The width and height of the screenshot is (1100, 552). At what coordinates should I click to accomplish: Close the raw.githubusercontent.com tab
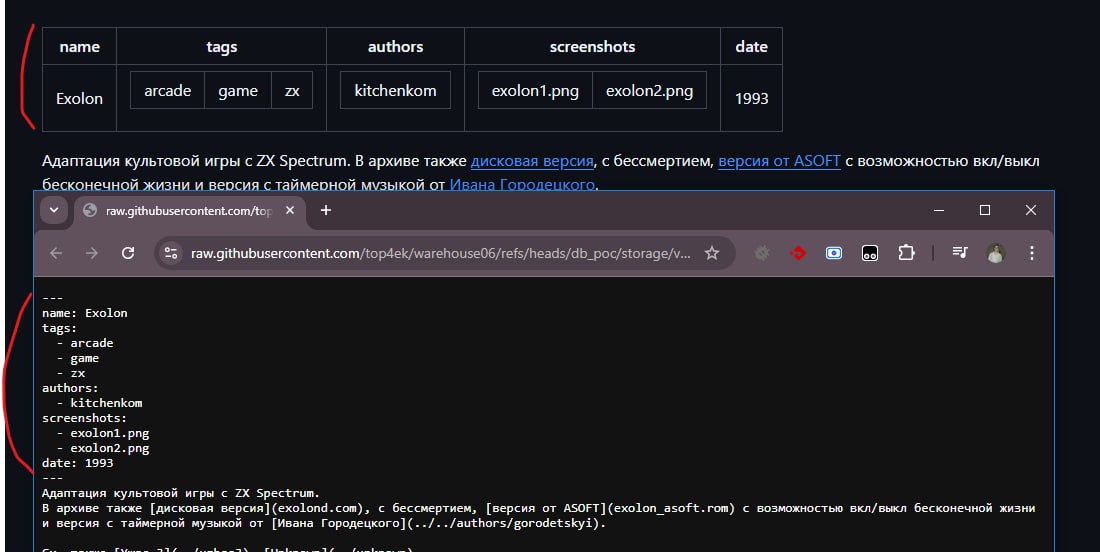click(291, 210)
